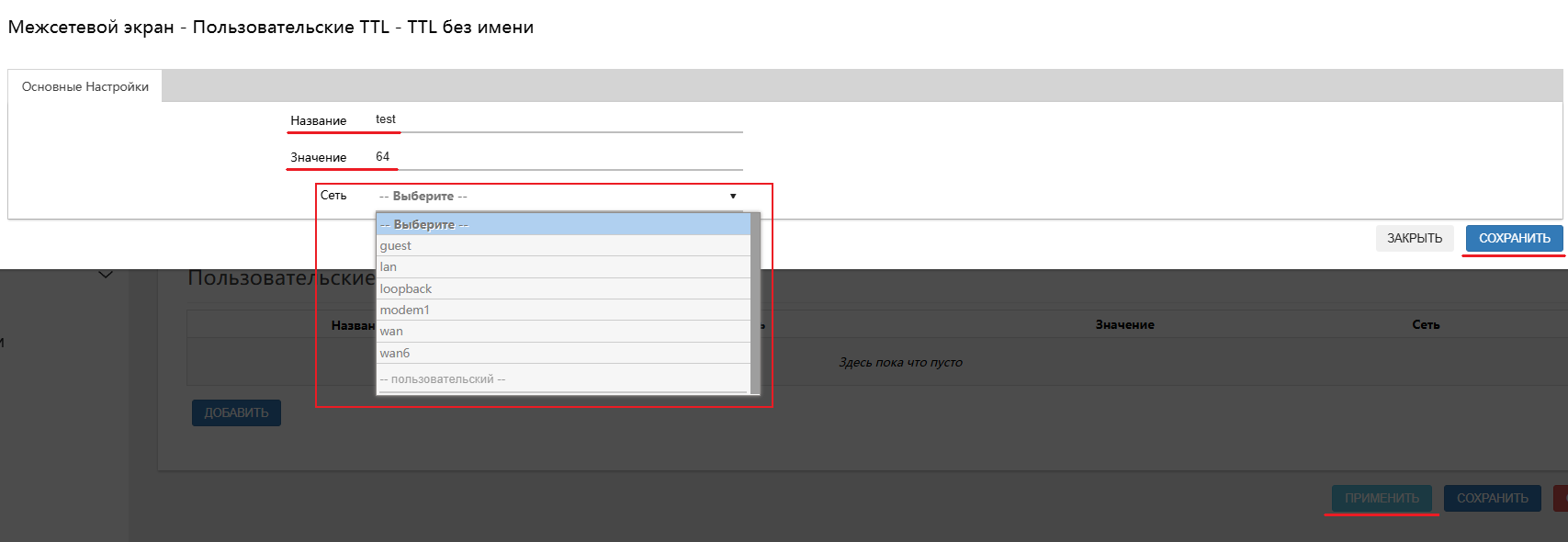Click the bottom page СОХРАНИТЬ button
Image resolution: width=1568 pixels, height=542 pixels.
pyautogui.click(x=1492, y=498)
